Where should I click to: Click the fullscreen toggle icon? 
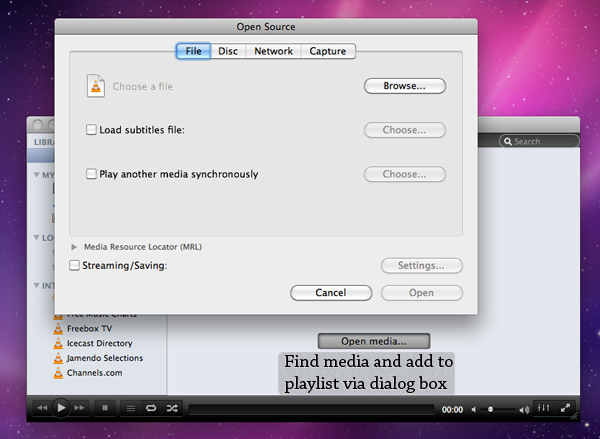click(566, 408)
